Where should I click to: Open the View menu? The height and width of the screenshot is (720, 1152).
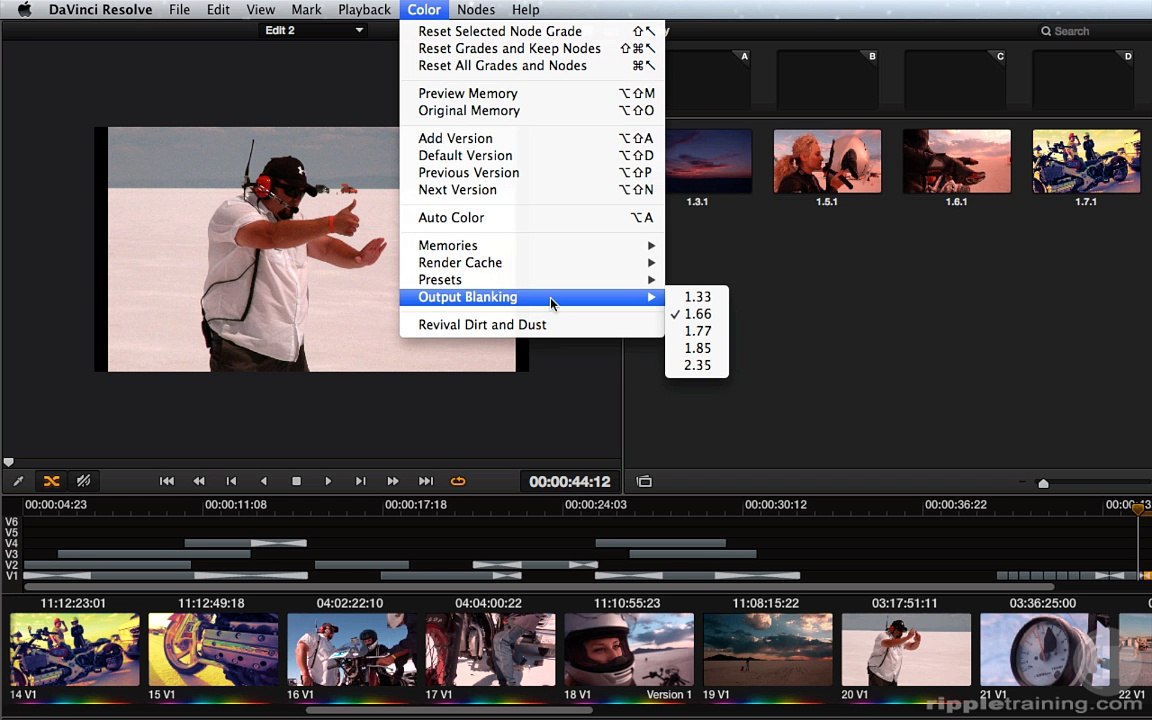pos(261,10)
